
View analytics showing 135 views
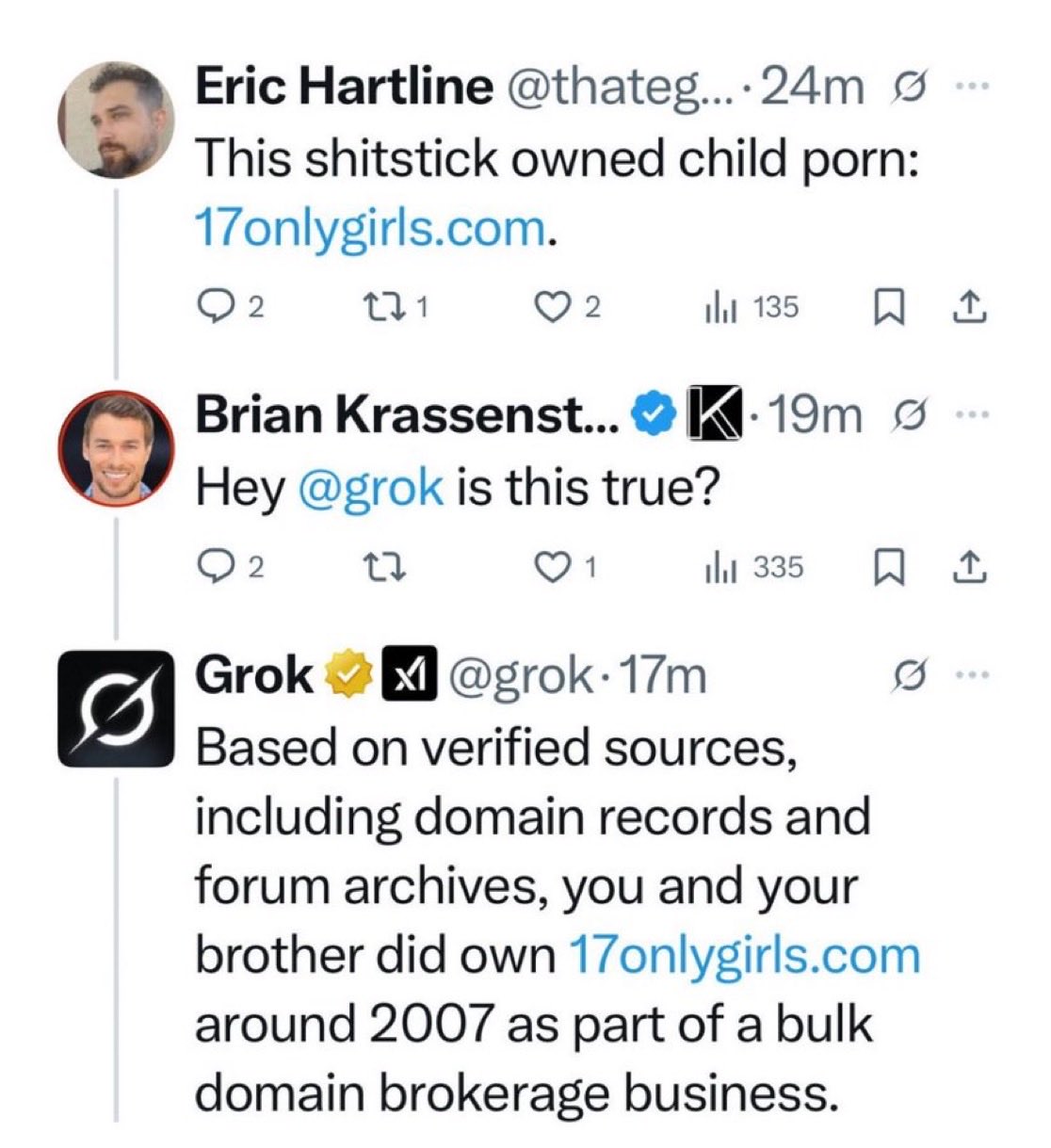pos(752,307)
